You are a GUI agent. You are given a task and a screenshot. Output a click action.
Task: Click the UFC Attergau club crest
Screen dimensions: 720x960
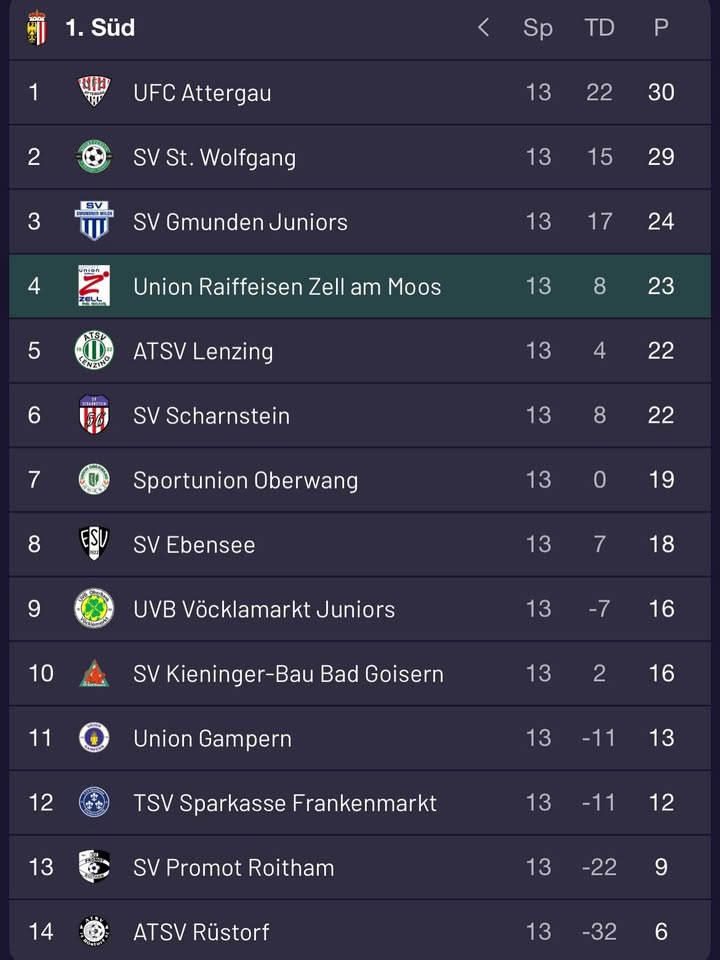tap(94, 92)
